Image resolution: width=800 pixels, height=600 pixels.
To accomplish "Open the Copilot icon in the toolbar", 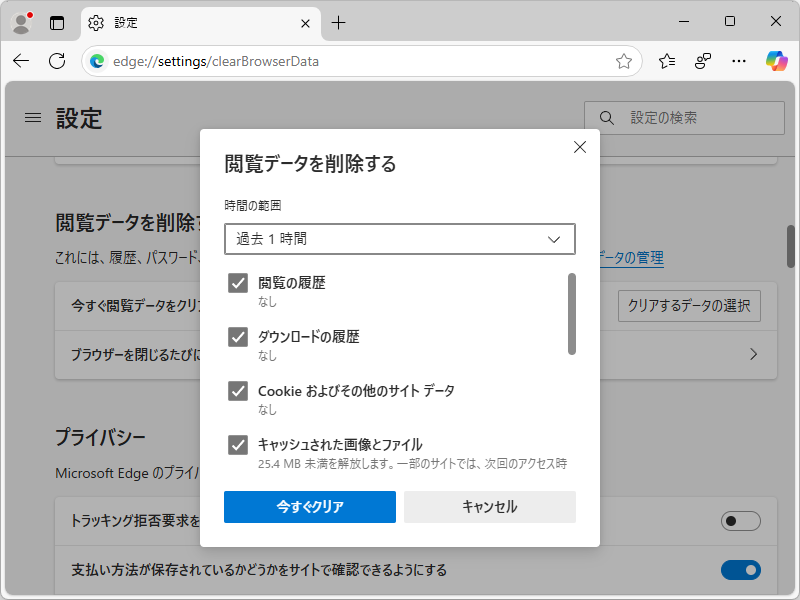I will click(x=775, y=61).
